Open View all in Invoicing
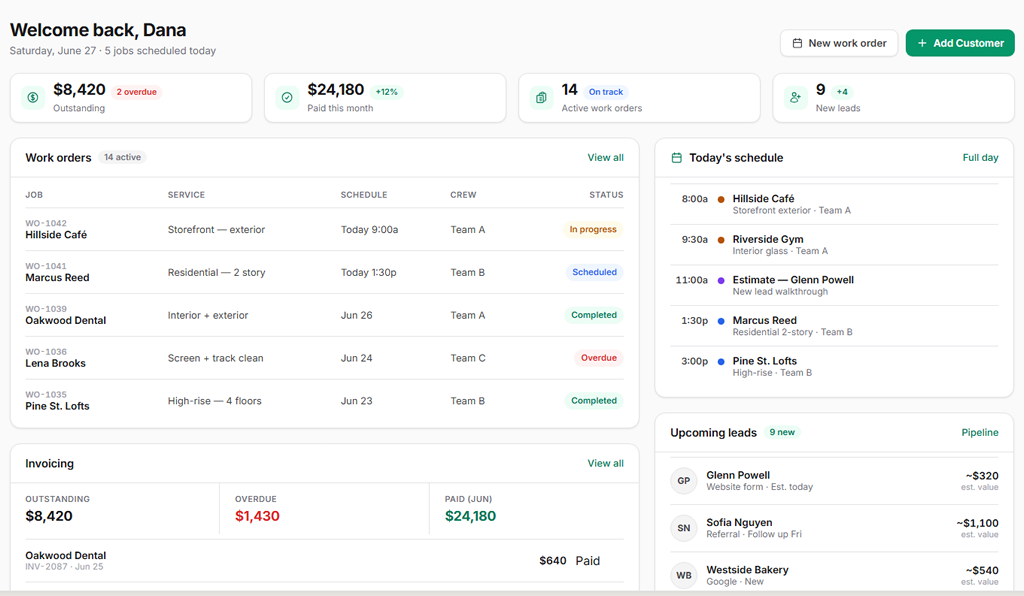Screen dimensions: 1024x596 click(605, 463)
